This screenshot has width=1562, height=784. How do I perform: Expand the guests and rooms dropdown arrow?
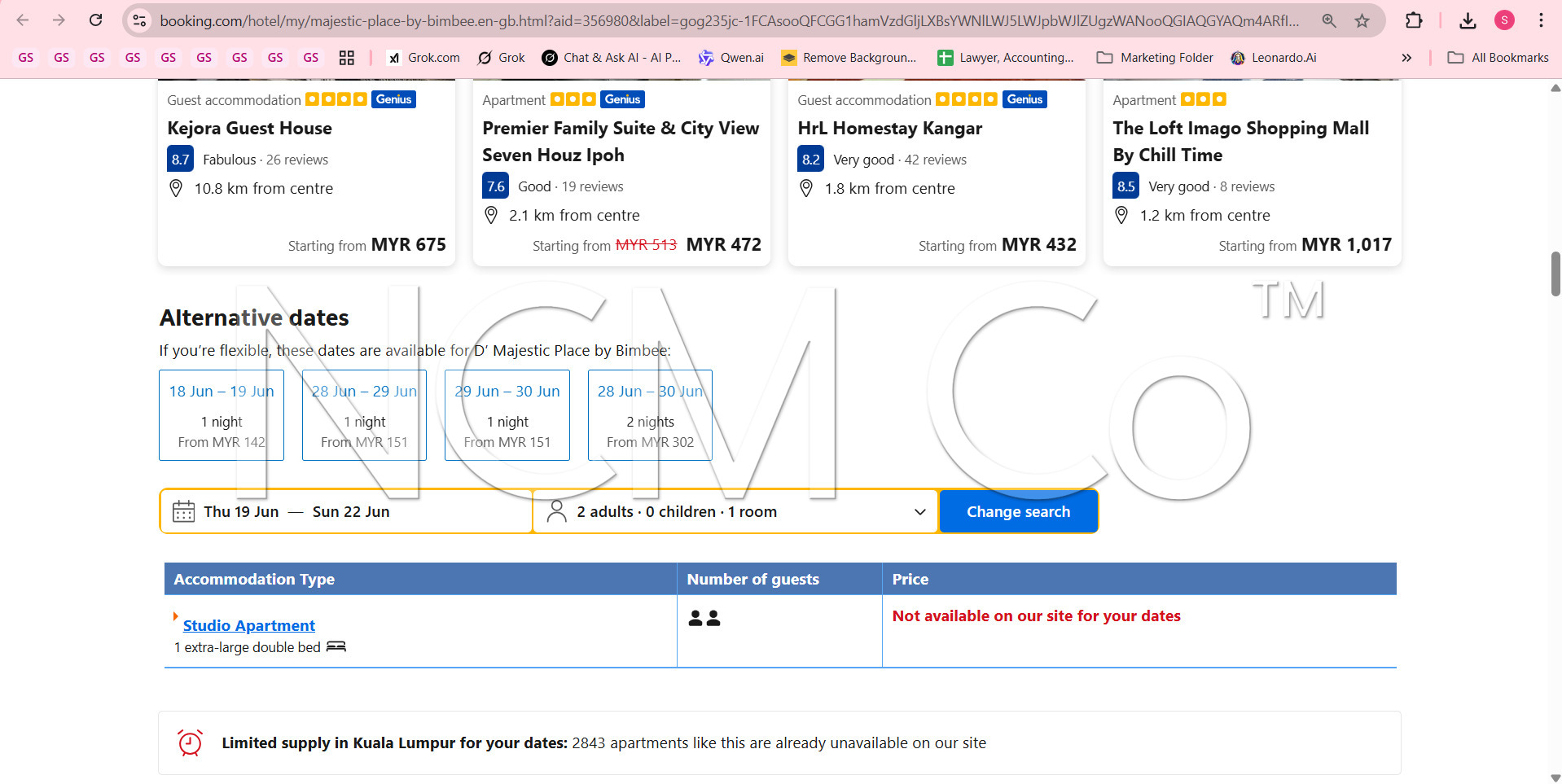[x=920, y=512]
